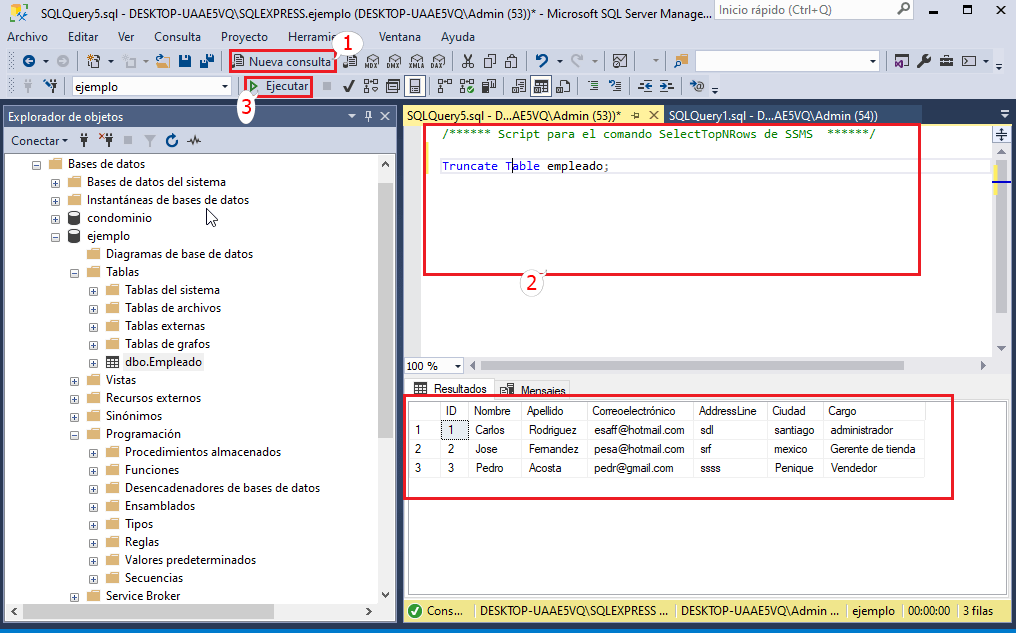The height and width of the screenshot is (633, 1016).
Task: Collapse the Tablas tree node
Action: tap(73, 271)
